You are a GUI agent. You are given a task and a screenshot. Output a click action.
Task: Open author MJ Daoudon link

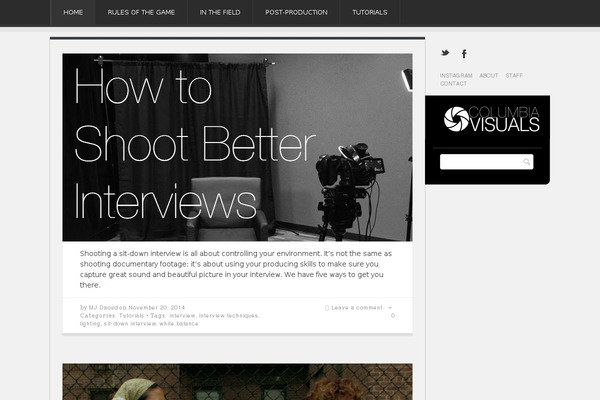point(105,307)
